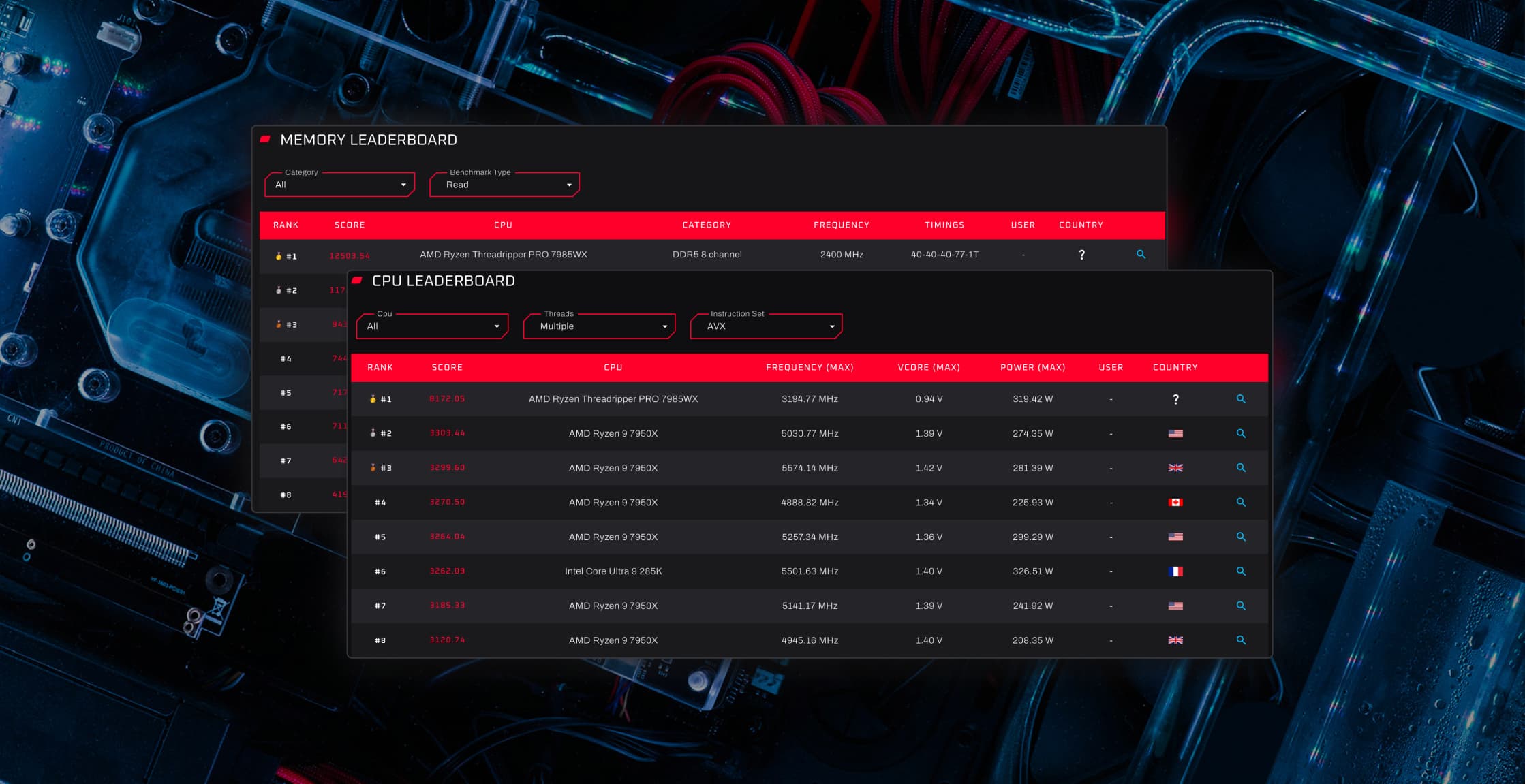Image resolution: width=1525 pixels, height=784 pixels.
Task: Click silver medal icon on CPU rank #2
Action: click(x=373, y=433)
